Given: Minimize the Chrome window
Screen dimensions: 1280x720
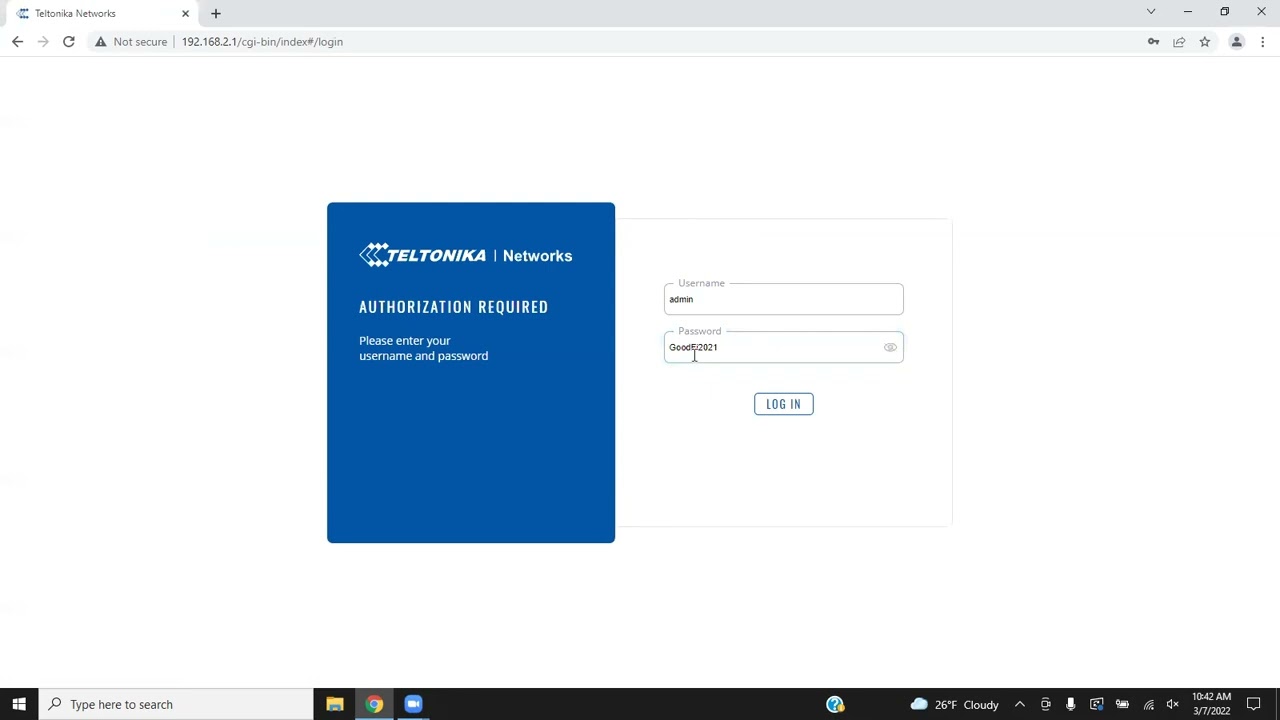Looking at the screenshot, I should coord(1188,12).
